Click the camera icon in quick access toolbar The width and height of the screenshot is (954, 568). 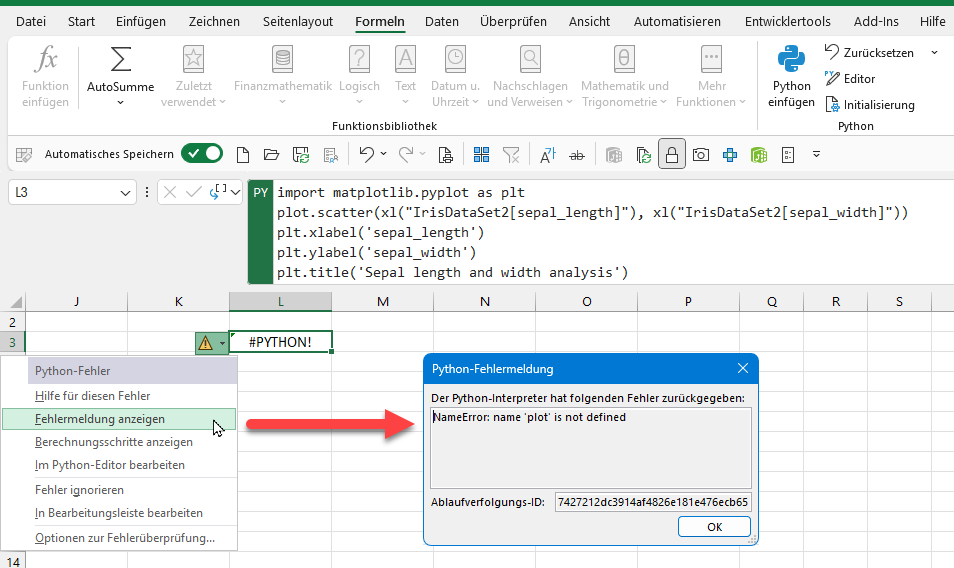701,154
